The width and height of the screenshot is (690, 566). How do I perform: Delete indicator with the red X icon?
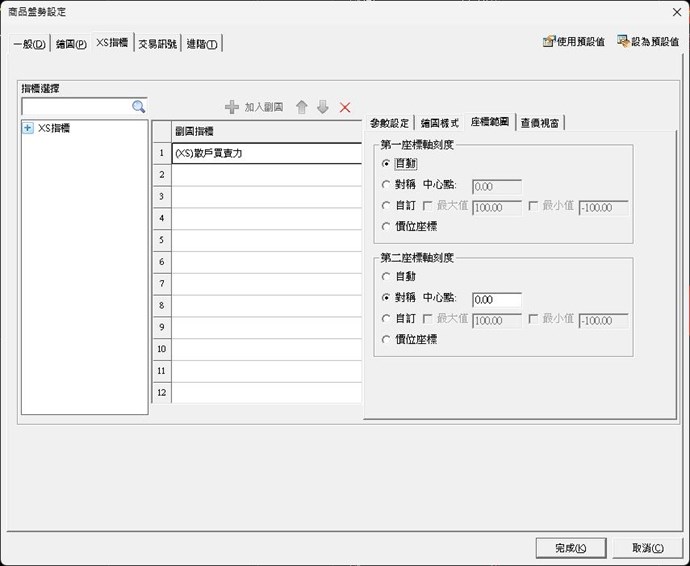pyautogui.click(x=345, y=107)
